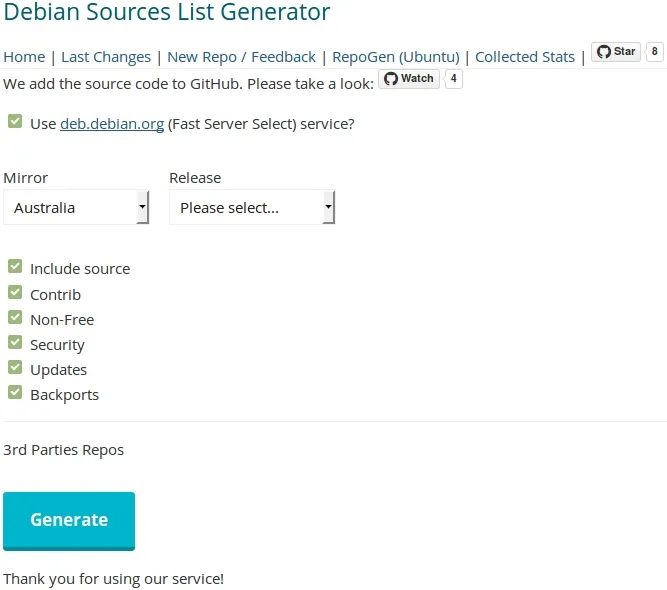Image resolution: width=667 pixels, height=590 pixels.
Task: Open the Collected Stats page
Action: [525, 57]
